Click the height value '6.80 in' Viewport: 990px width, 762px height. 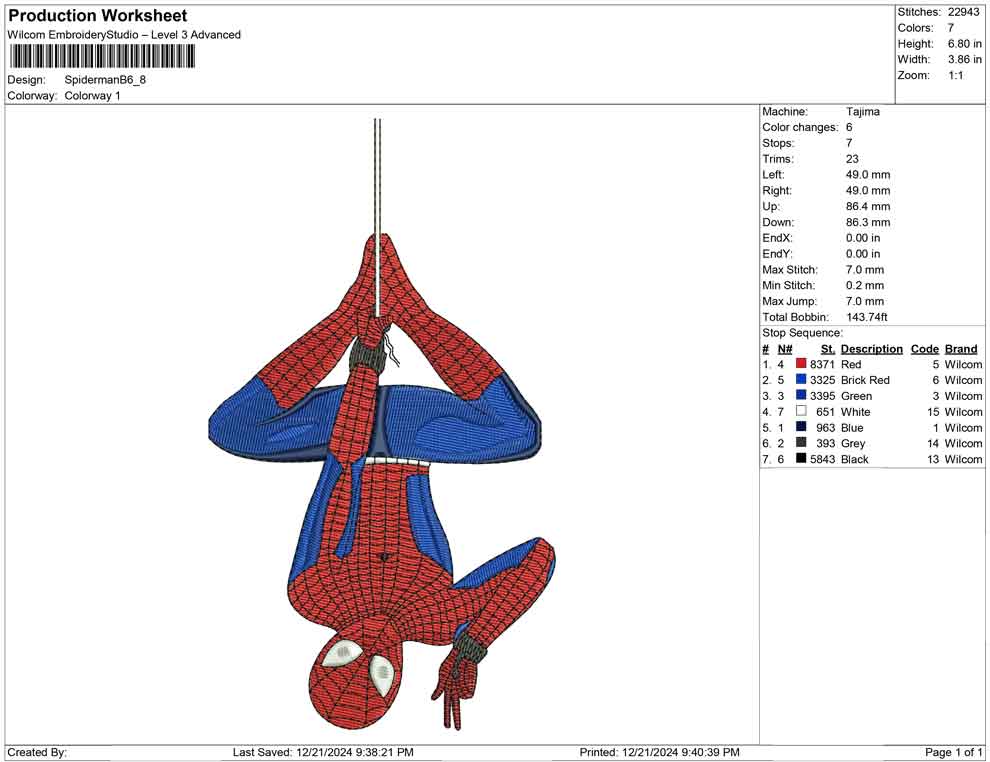click(x=965, y=44)
